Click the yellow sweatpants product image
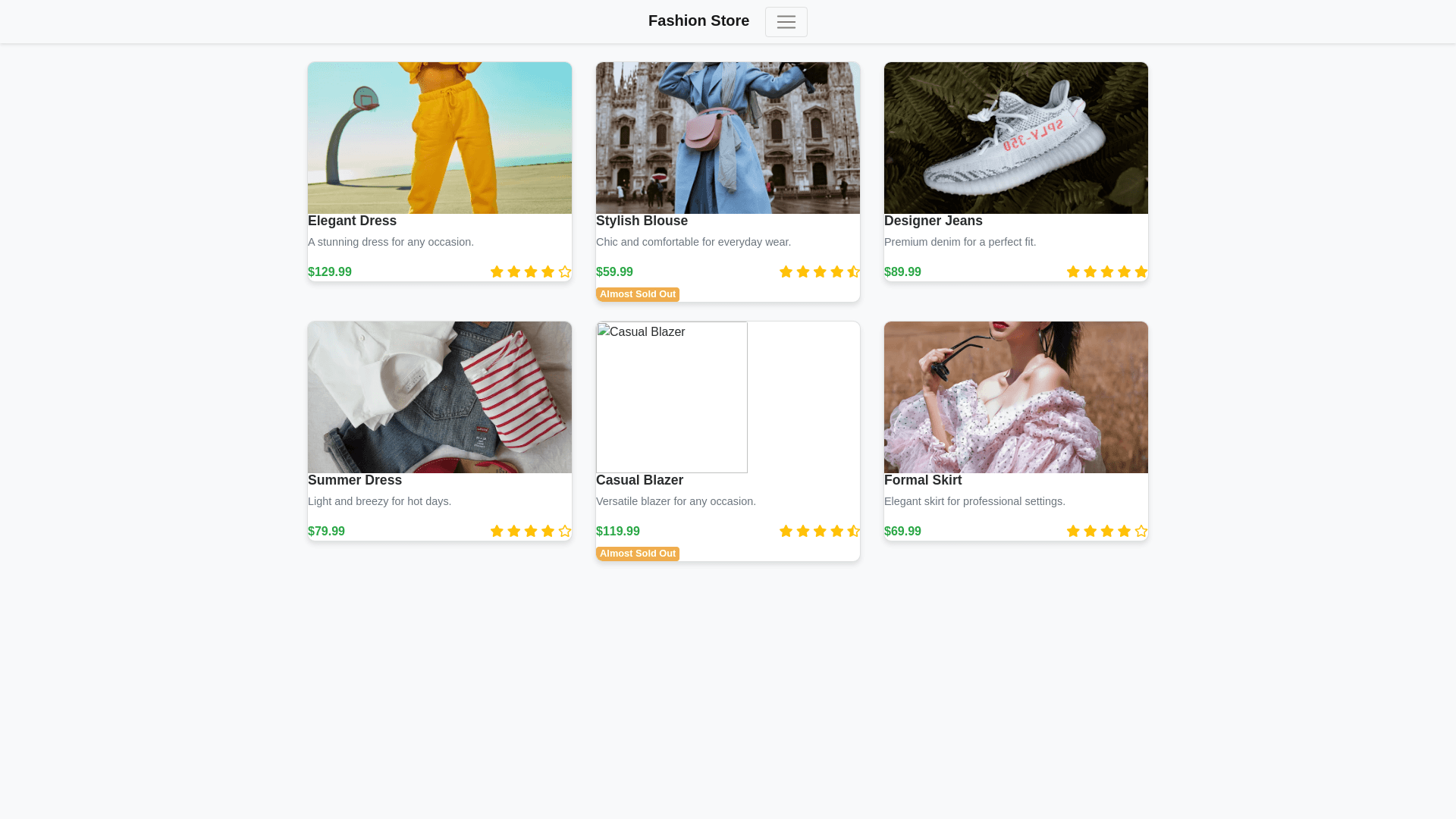Image resolution: width=1456 pixels, height=819 pixels. point(440,138)
